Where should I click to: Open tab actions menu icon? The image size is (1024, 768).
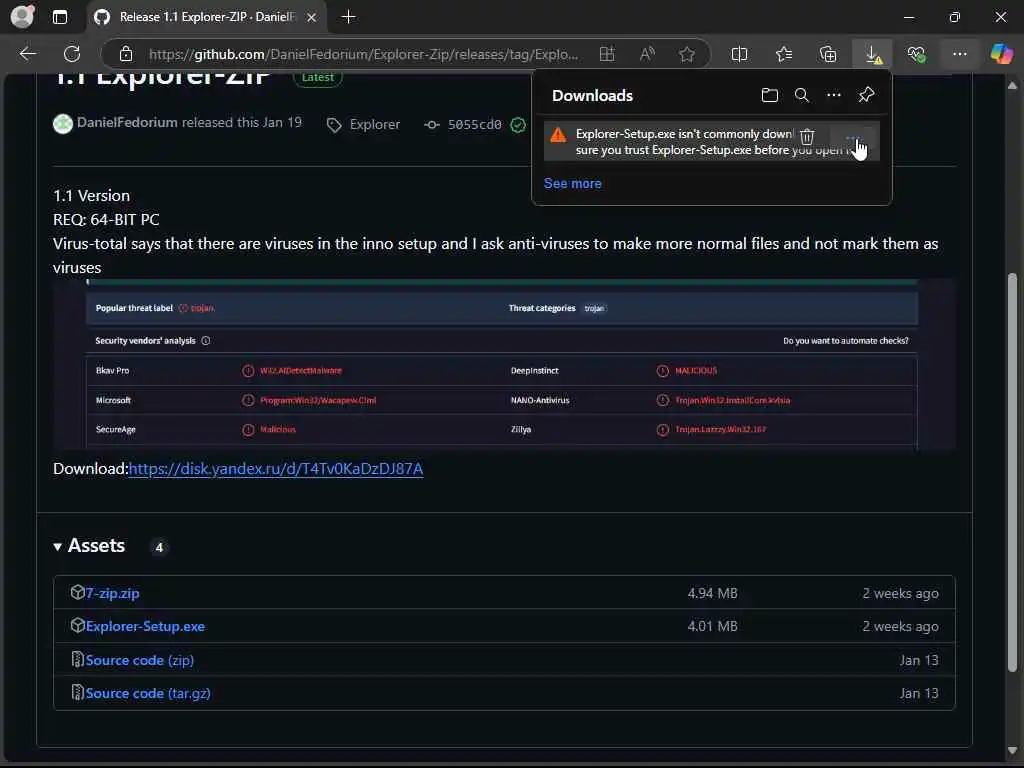pos(59,17)
